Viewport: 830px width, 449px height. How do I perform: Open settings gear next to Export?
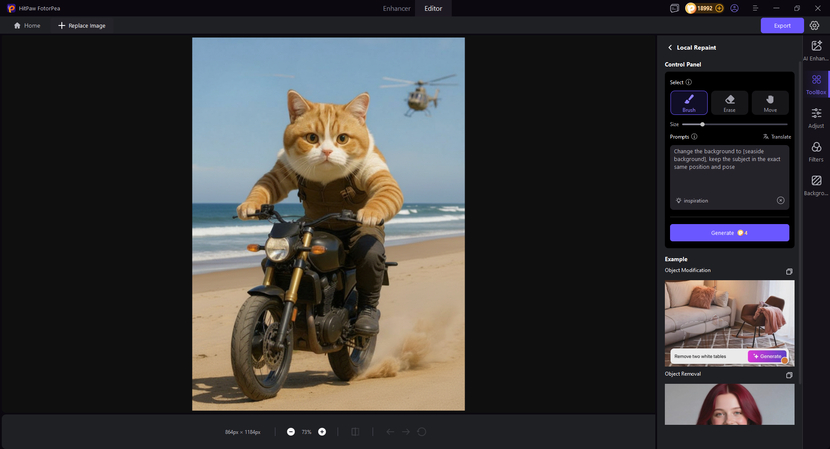[814, 25]
